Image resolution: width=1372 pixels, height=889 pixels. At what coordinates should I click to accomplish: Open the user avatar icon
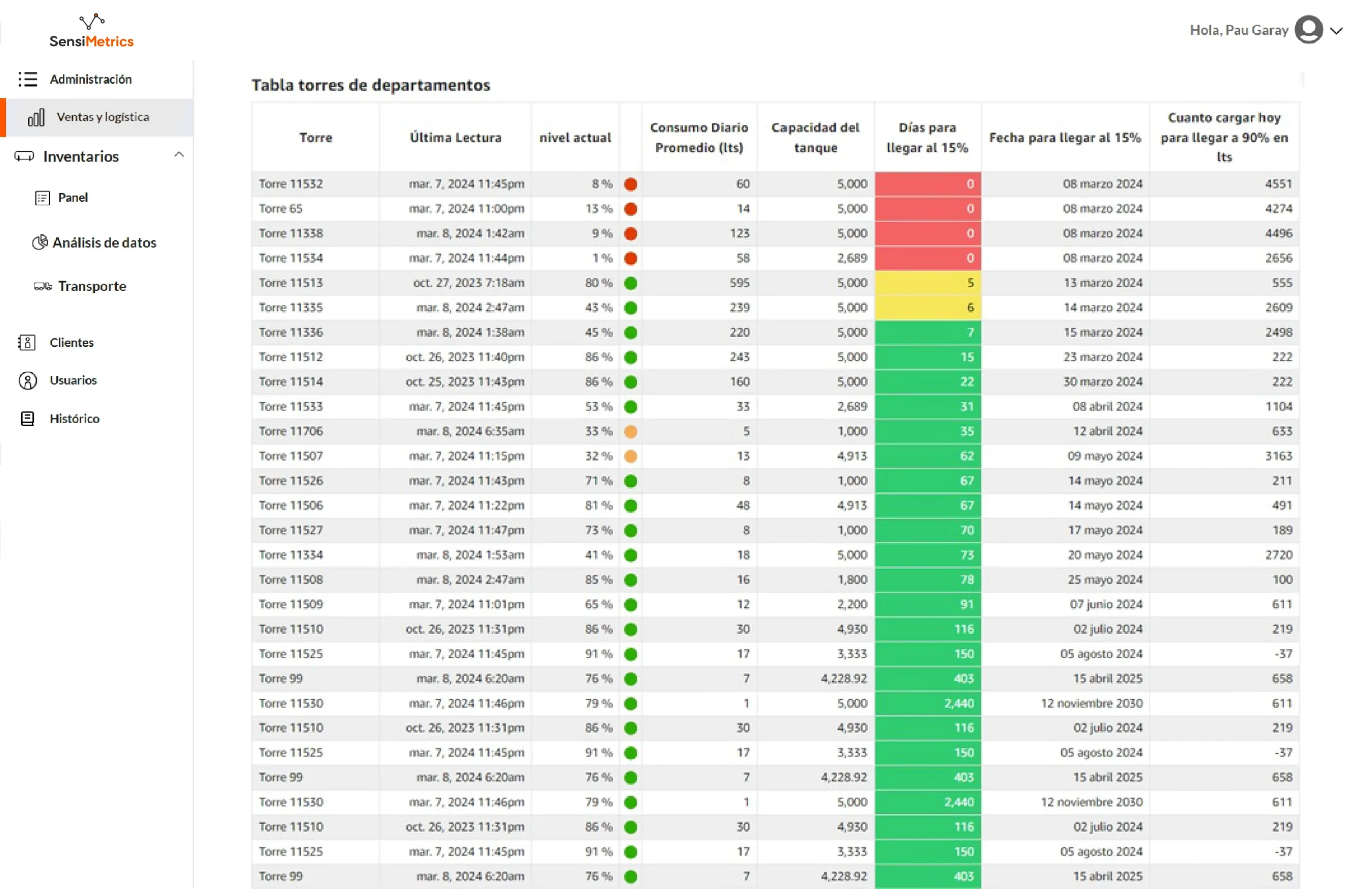1309,30
